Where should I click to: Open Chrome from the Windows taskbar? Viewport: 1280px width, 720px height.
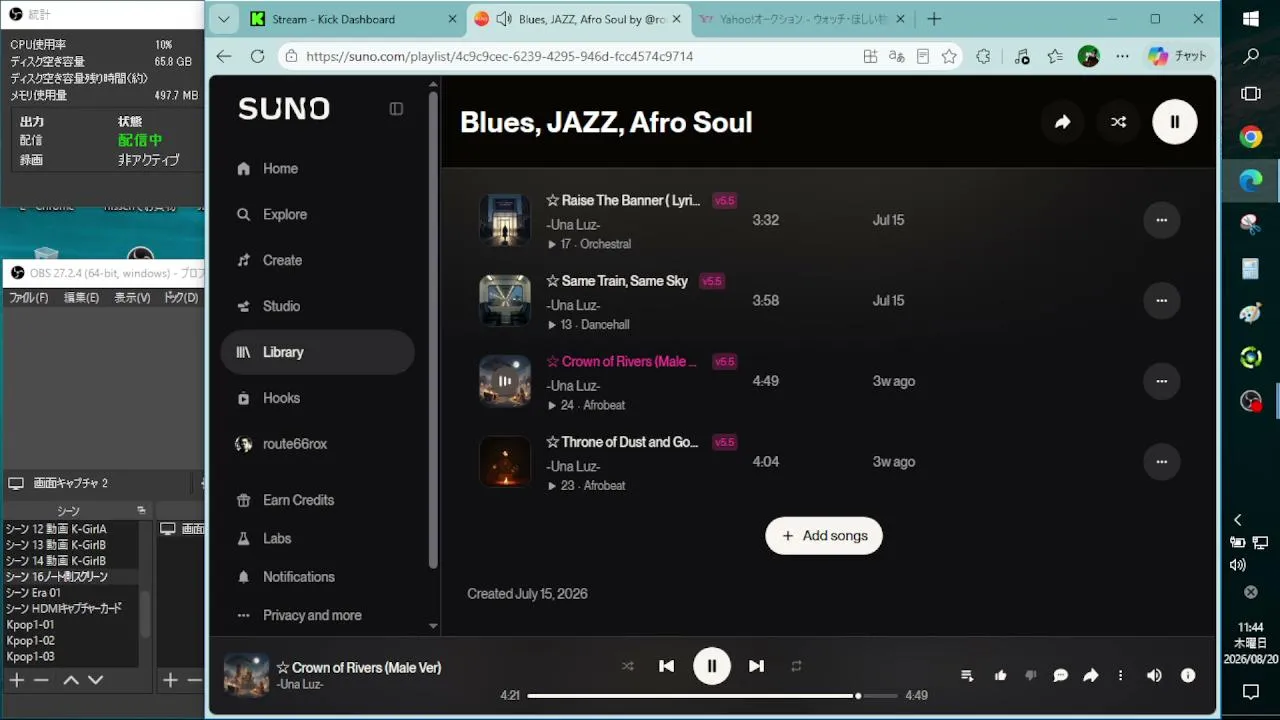[1251, 137]
